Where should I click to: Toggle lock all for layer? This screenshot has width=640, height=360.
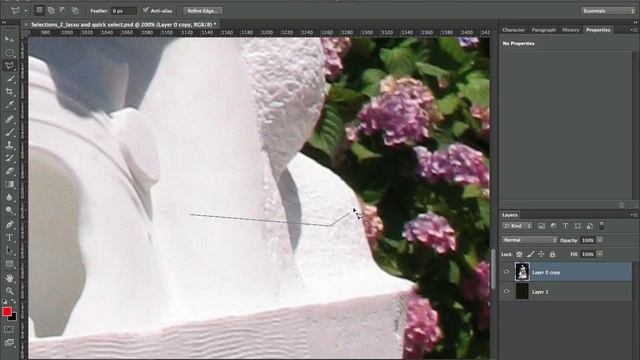pyautogui.click(x=552, y=254)
